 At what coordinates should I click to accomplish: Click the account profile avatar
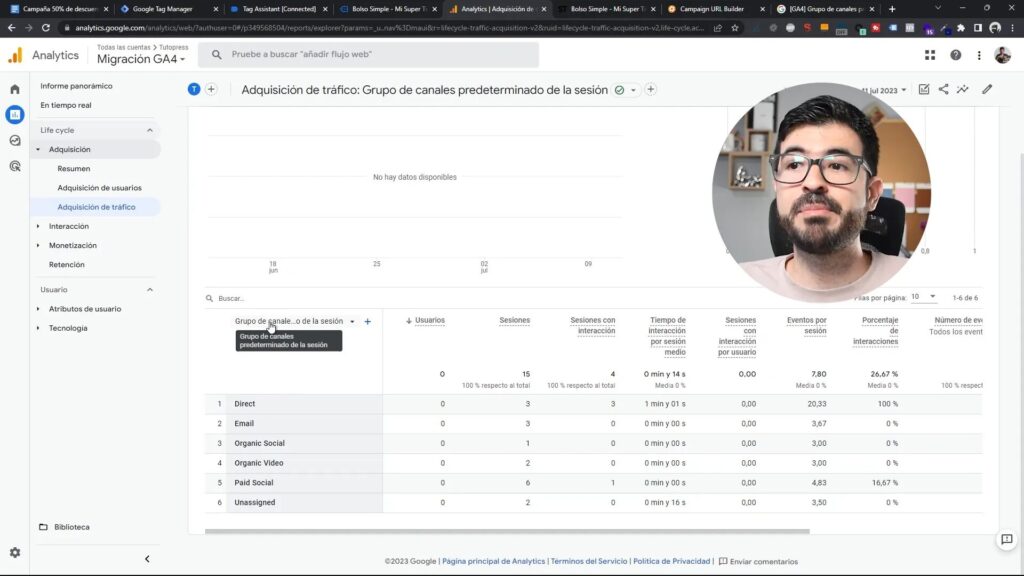(x=1002, y=56)
